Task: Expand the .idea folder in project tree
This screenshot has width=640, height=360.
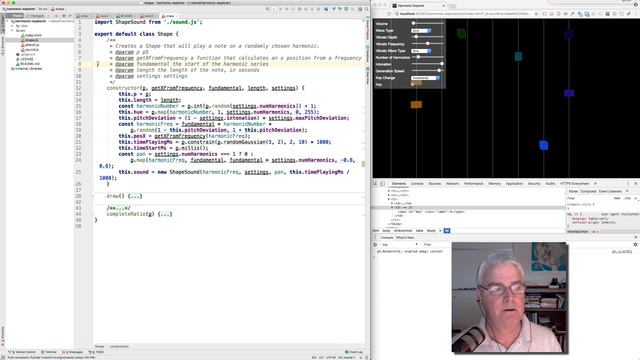Action: point(12,26)
